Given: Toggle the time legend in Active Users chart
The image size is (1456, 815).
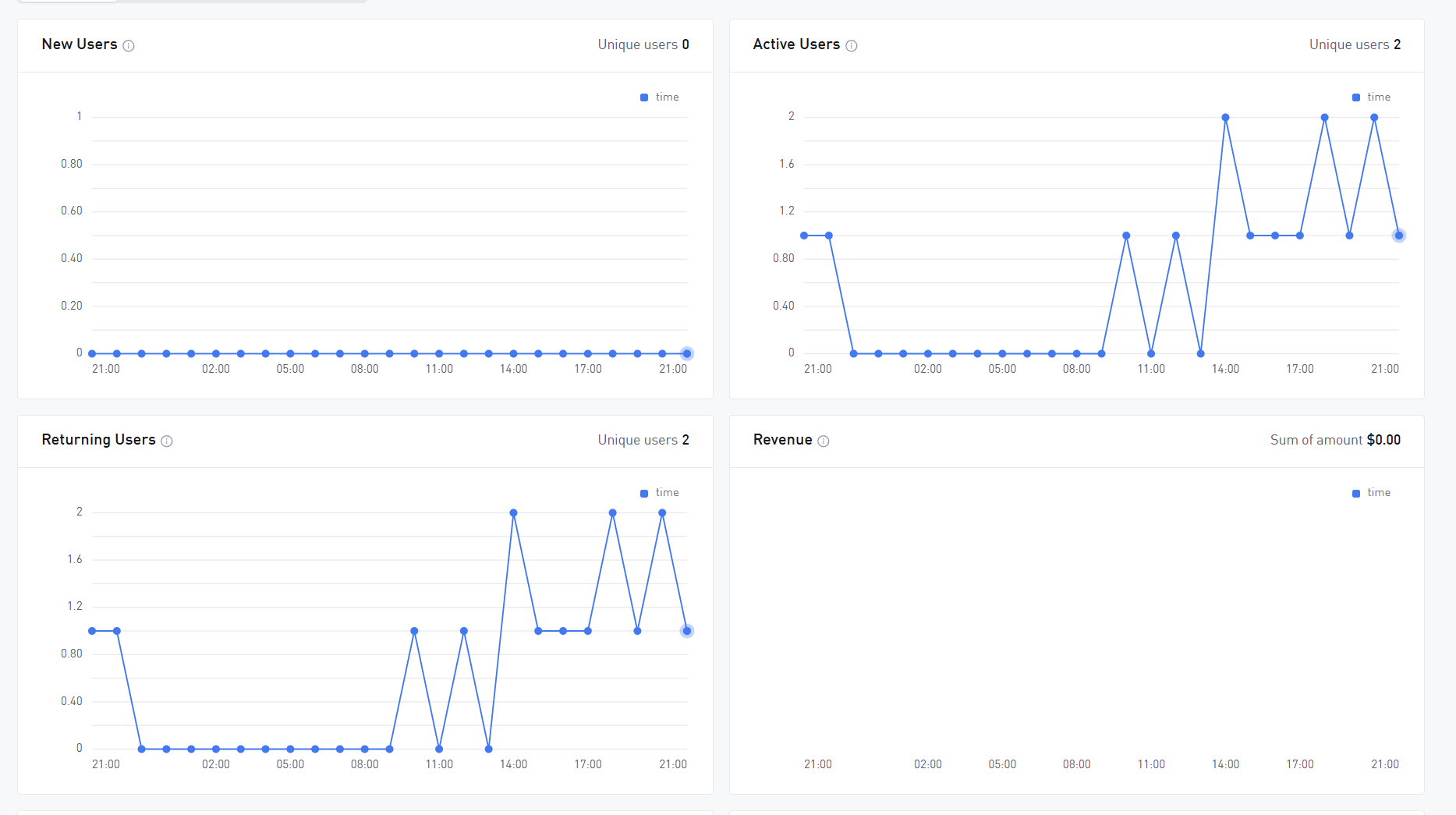Looking at the screenshot, I should point(1371,97).
